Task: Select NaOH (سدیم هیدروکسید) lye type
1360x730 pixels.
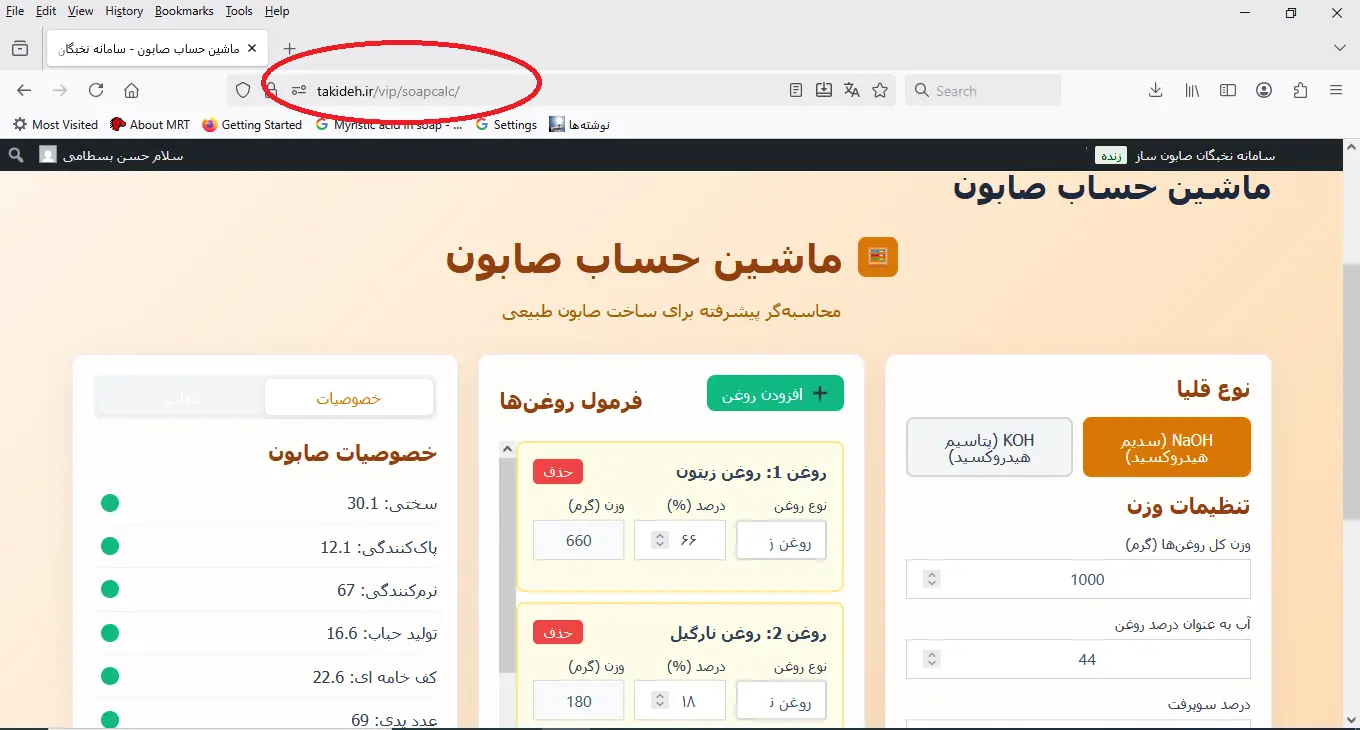Action: 1166,448
